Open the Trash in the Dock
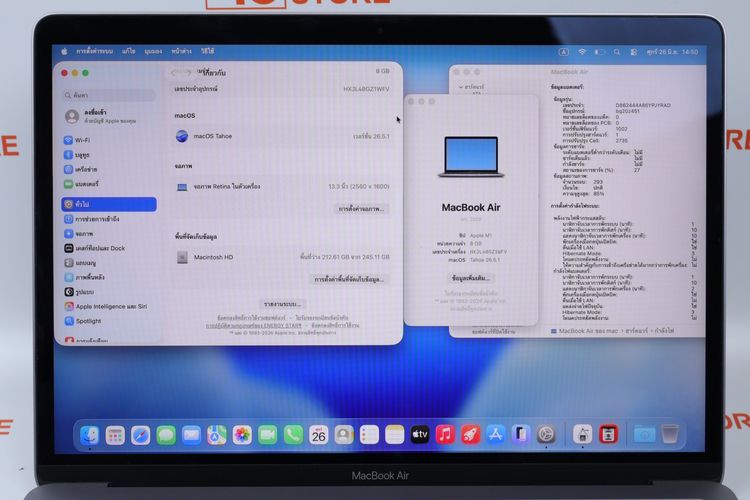Screen dimensions: 750x500 pos(670,434)
